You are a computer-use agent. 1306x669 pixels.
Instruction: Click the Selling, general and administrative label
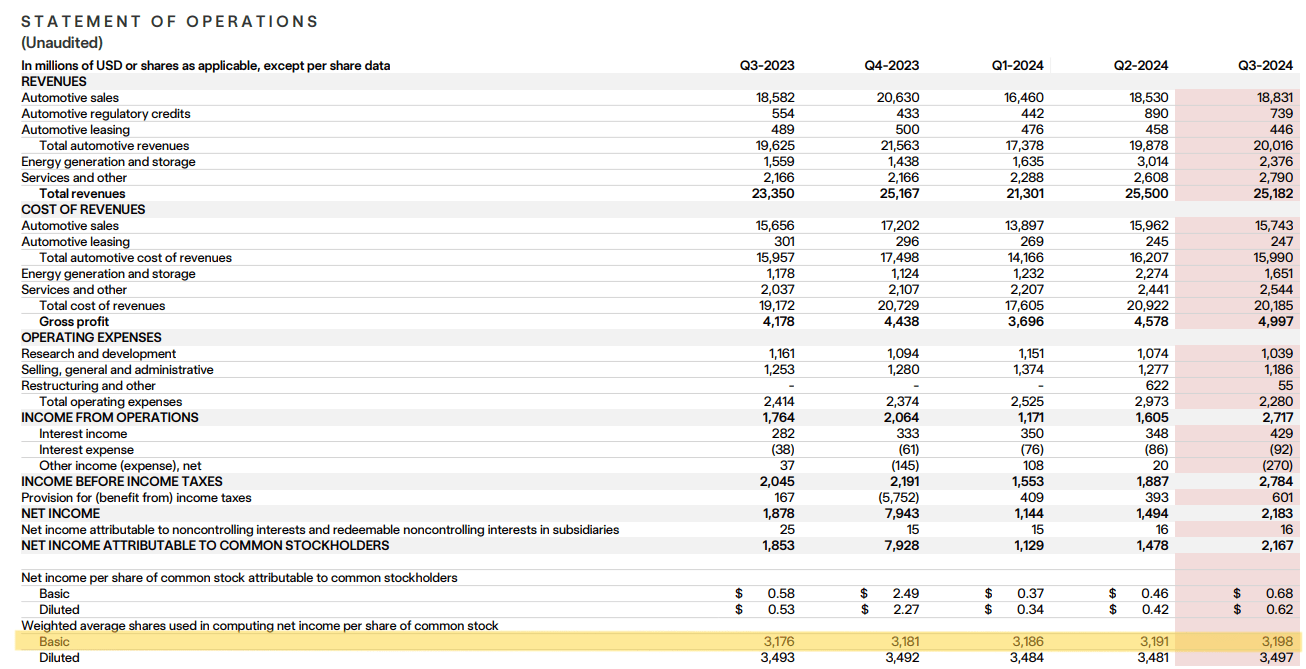117,370
